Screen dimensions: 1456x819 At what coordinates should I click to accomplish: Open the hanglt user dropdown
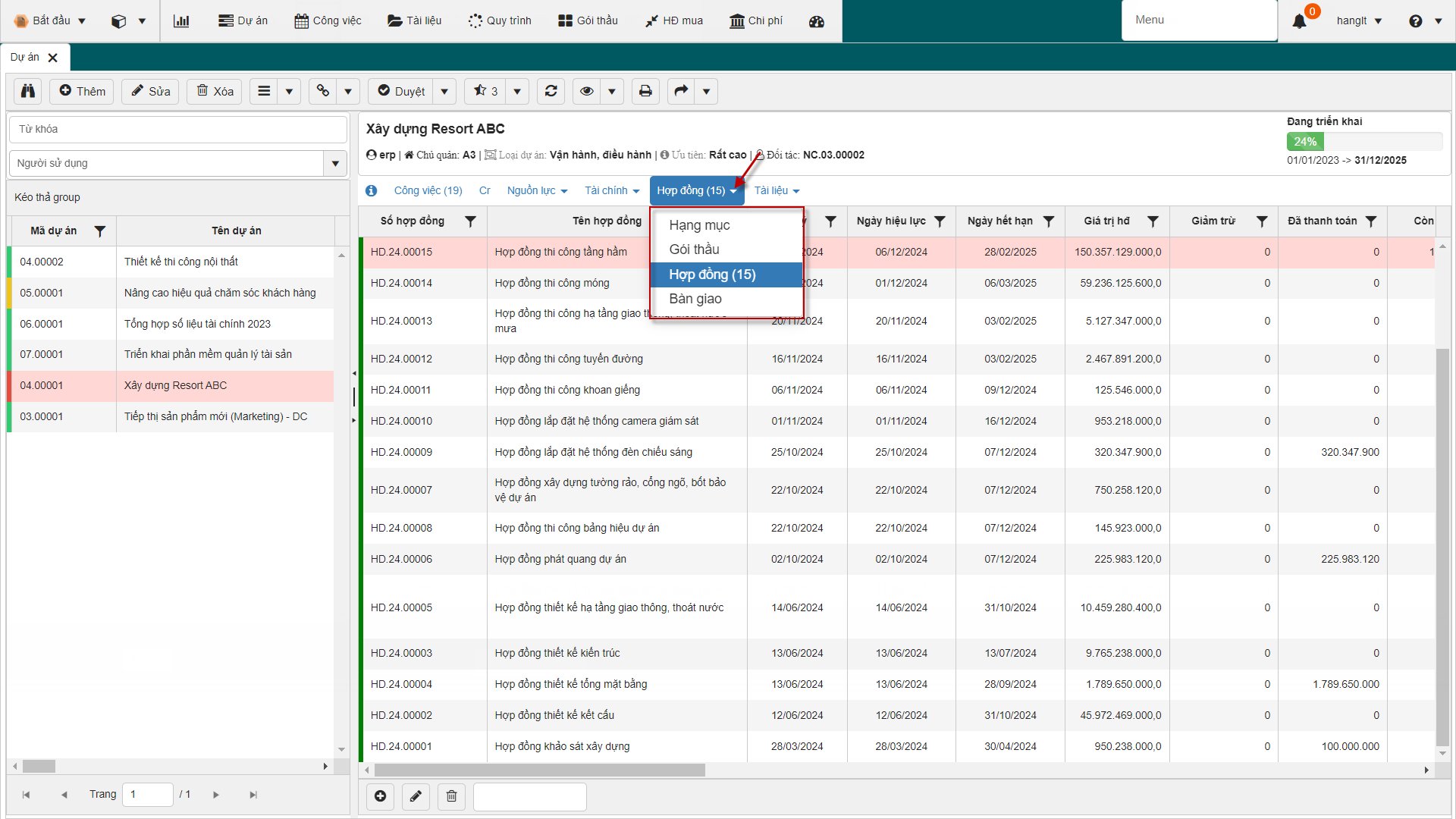(1359, 21)
